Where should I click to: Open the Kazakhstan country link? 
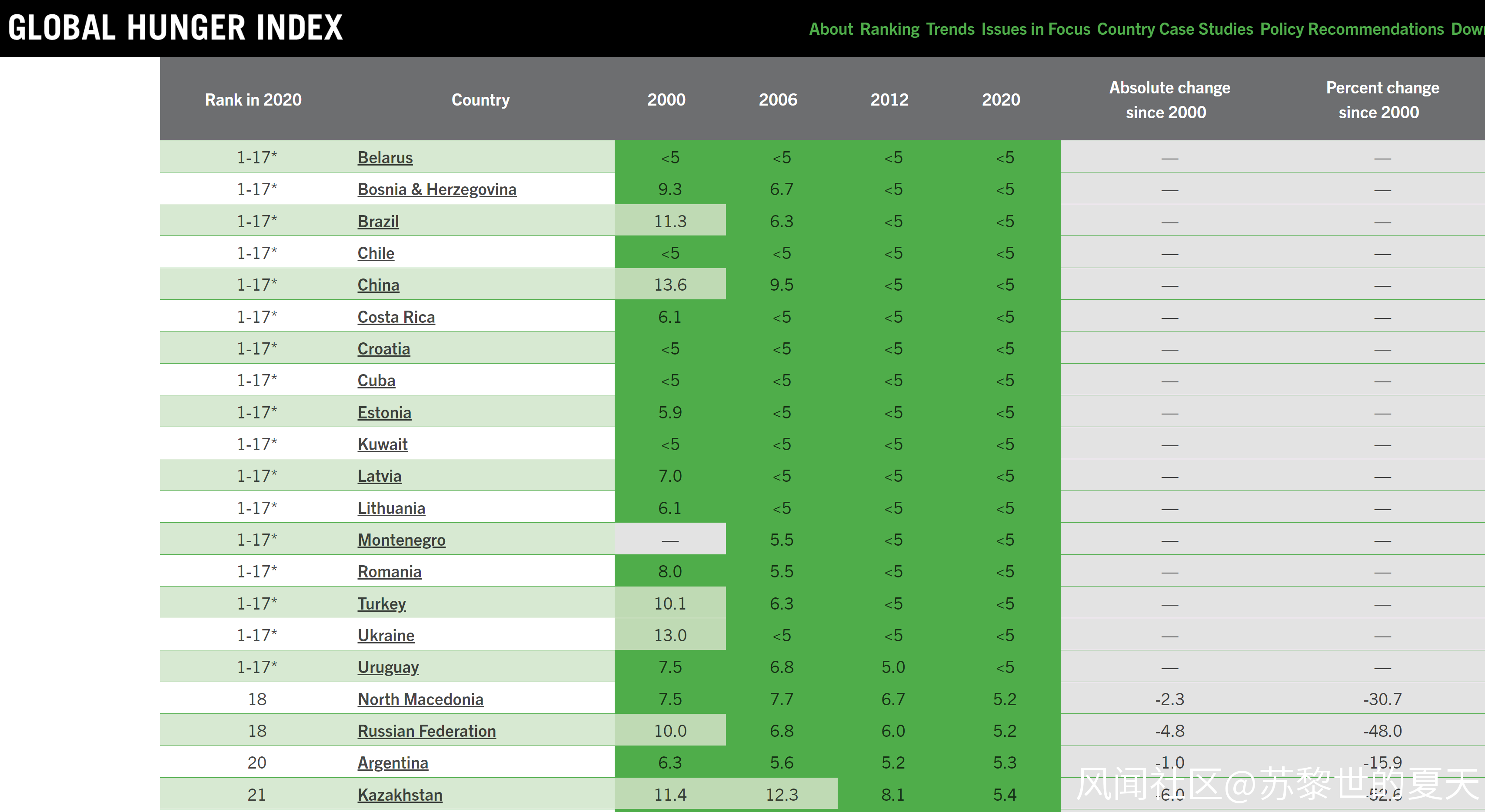tap(400, 795)
